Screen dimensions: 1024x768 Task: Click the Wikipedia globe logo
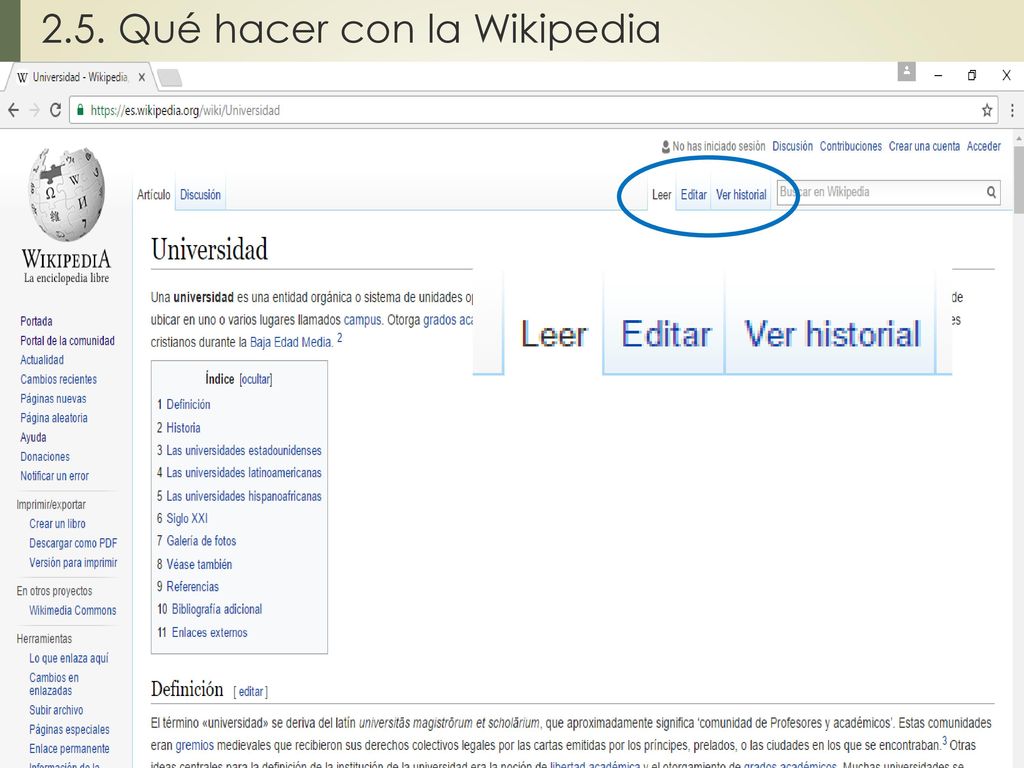[x=66, y=194]
